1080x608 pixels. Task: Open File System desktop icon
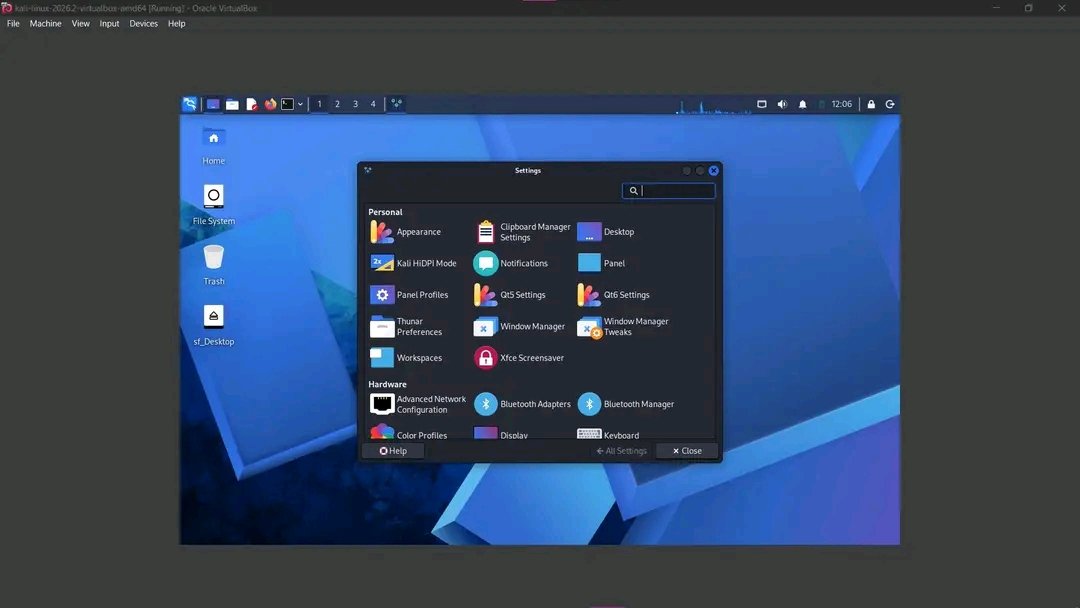pyautogui.click(x=214, y=205)
